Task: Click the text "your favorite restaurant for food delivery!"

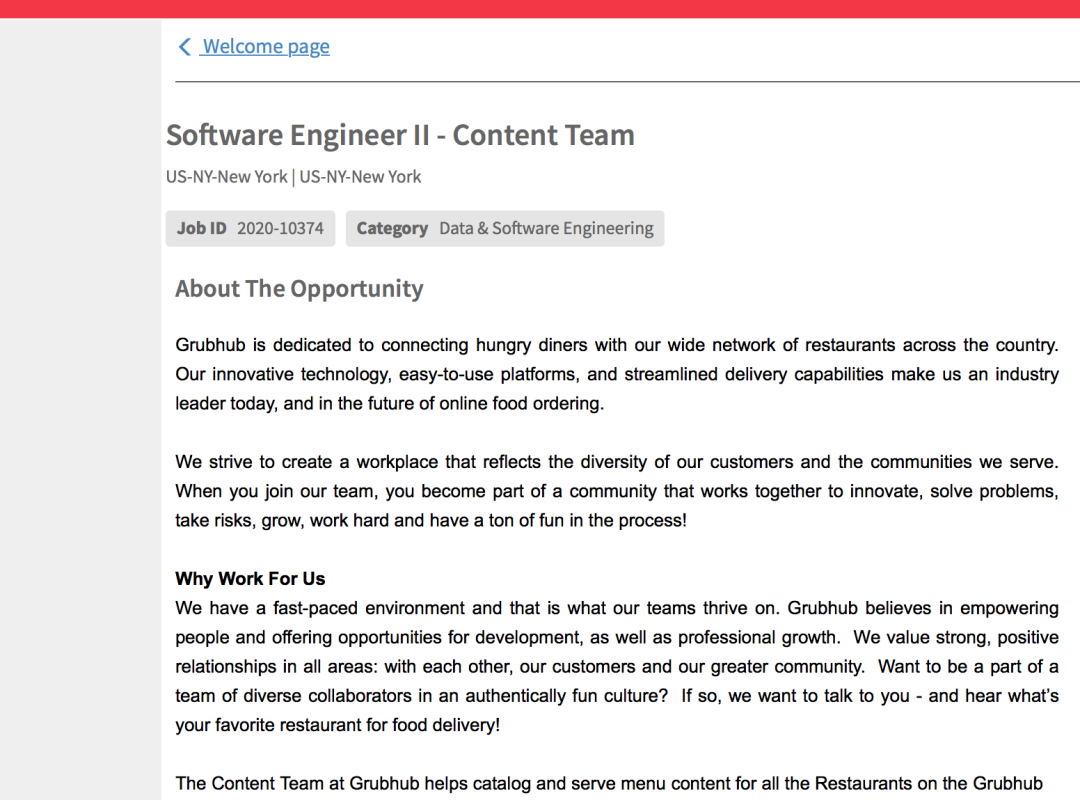Action: point(337,725)
